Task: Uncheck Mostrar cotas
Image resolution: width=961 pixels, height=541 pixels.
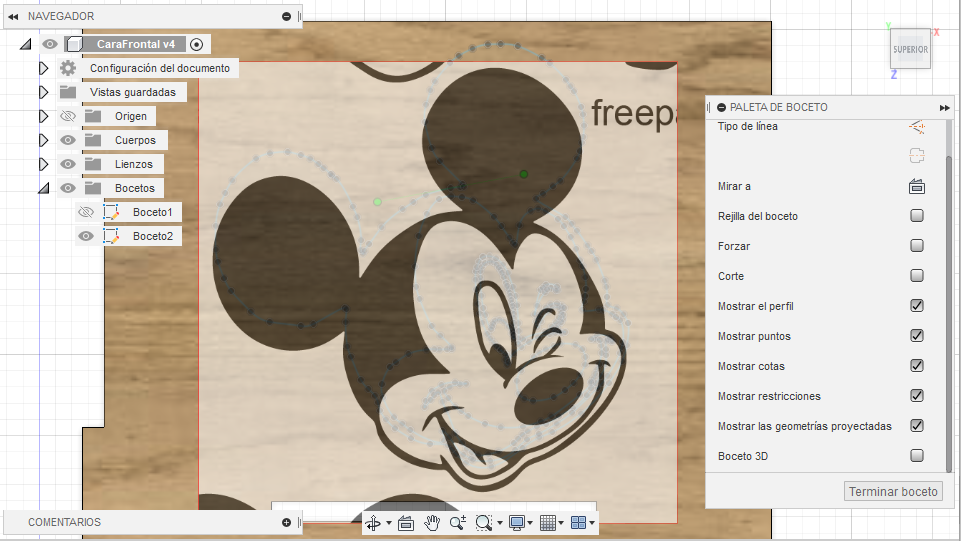Action: 917,366
